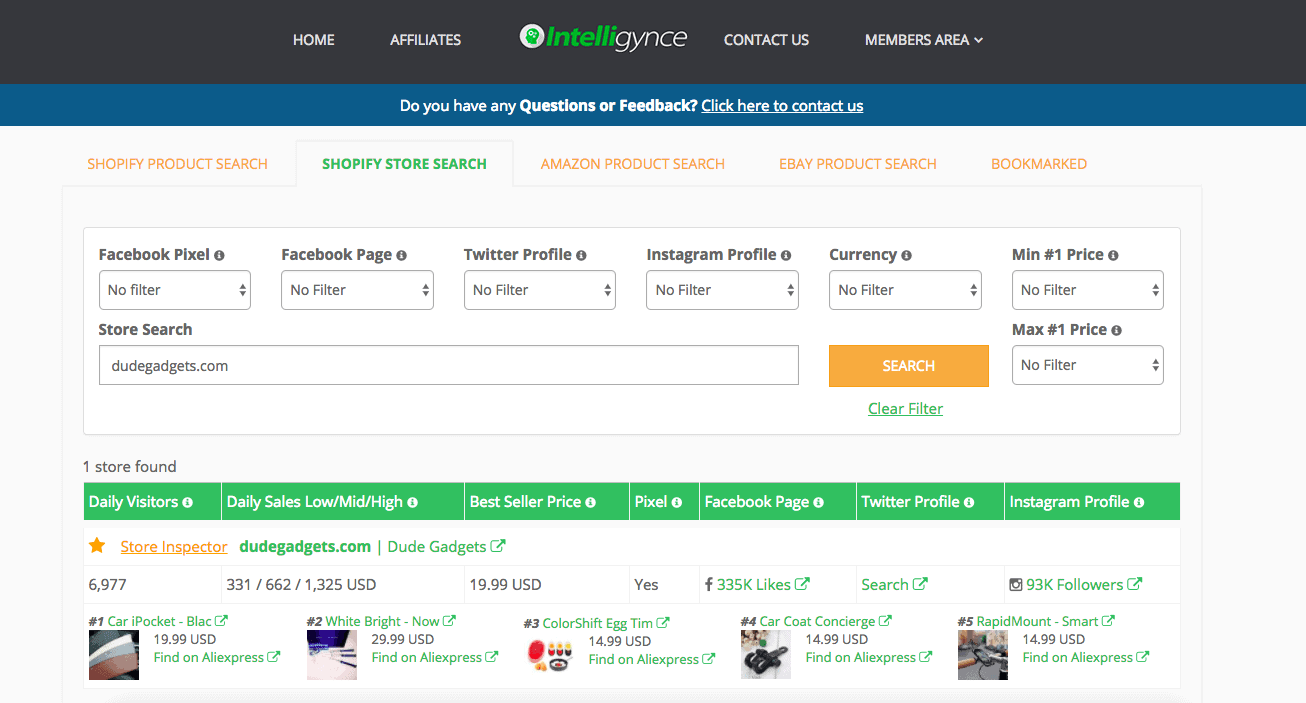Click info icon in Twitter Profile column header
This screenshot has width=1306, height=703.
point(969,502)
